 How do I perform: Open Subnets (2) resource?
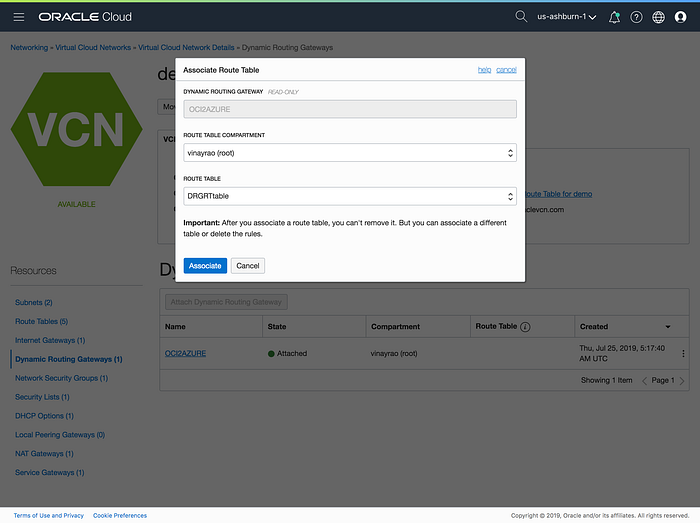(x=33, y=303)
